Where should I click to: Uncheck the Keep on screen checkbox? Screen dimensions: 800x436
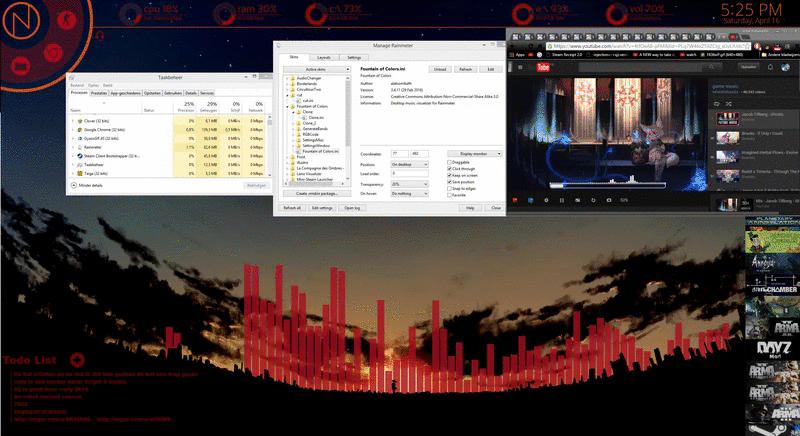(x=449, y=175)
